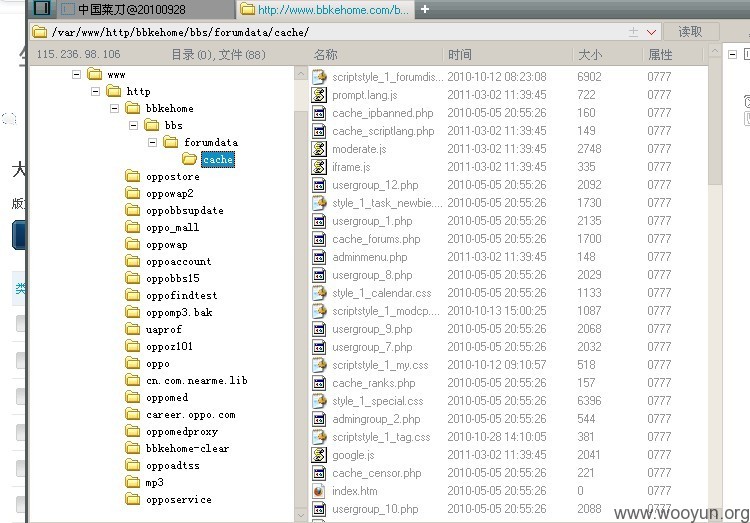Click the cache_ipbanned.php file icon
The image size is (750, 523).
coord(319,113)
